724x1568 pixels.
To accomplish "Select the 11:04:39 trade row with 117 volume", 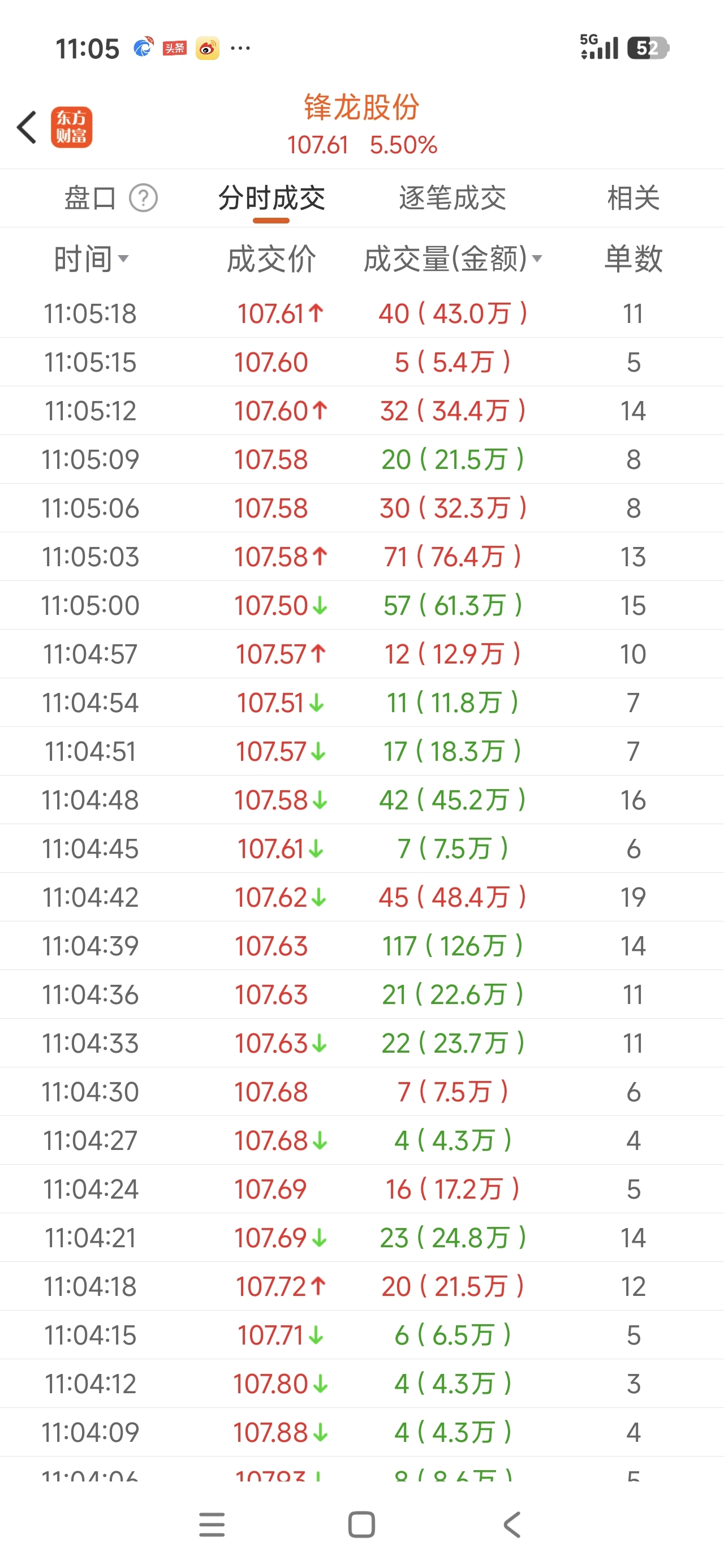I will pos(361,946).
